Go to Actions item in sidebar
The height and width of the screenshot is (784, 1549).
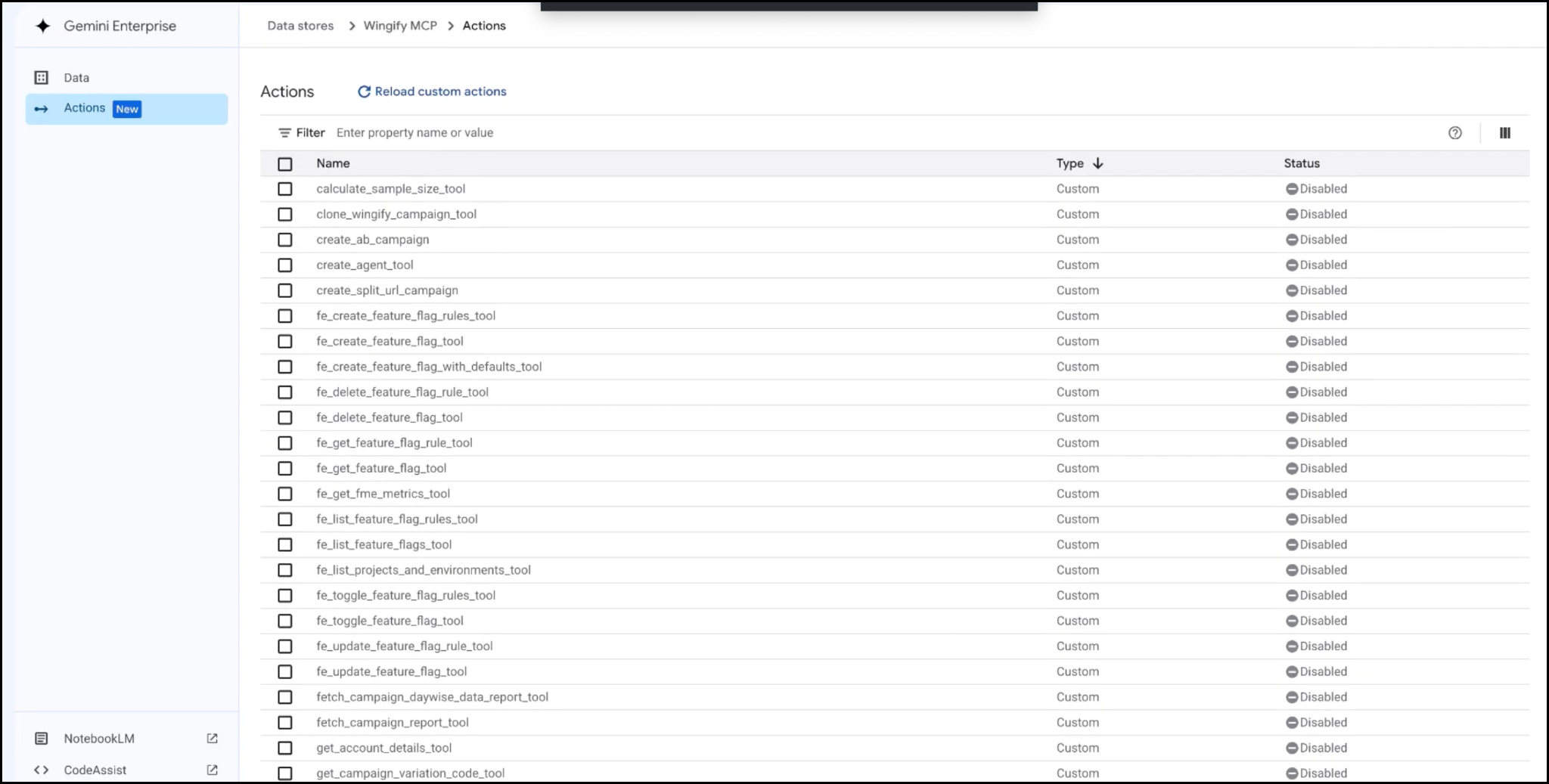pos(126,109)
